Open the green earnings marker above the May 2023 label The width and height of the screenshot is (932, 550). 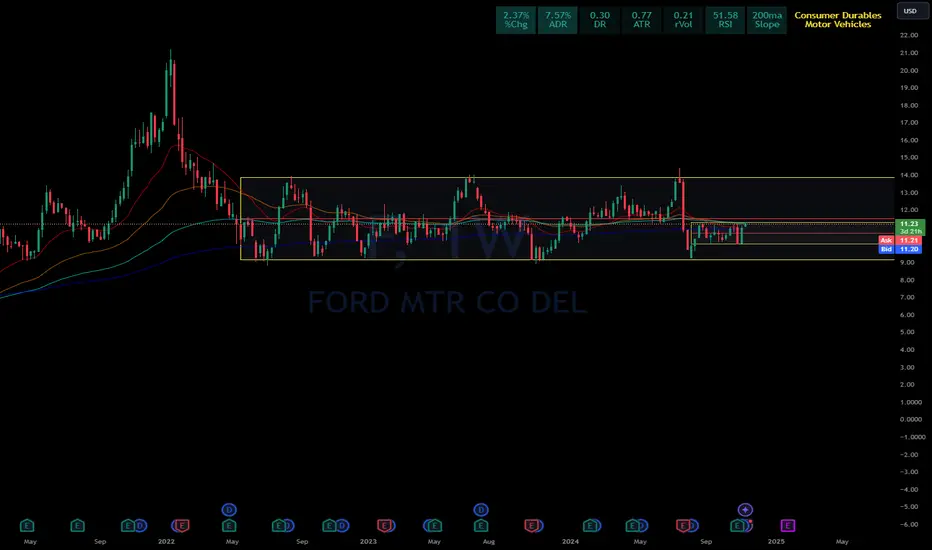435,526
